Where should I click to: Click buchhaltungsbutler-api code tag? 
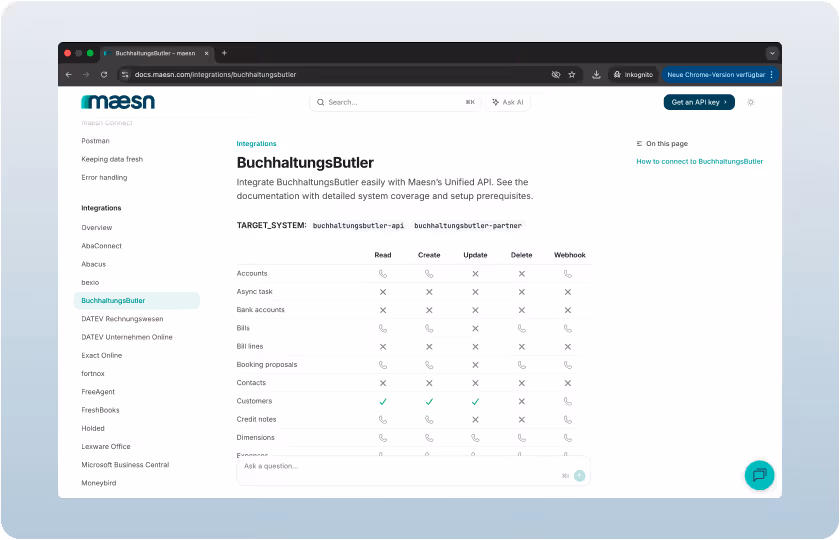pos(358,226)
